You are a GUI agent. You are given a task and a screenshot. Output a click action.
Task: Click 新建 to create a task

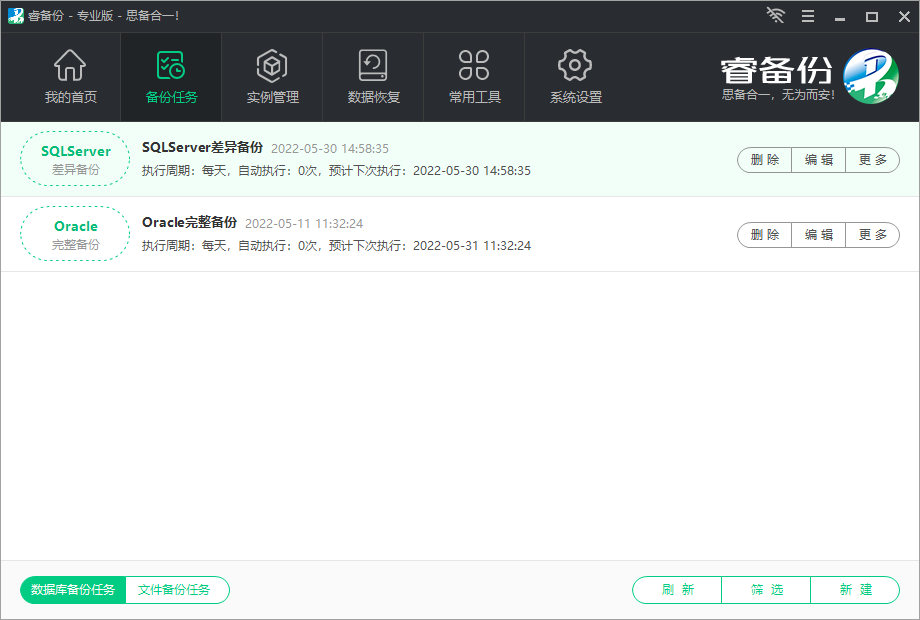[855, 589]
